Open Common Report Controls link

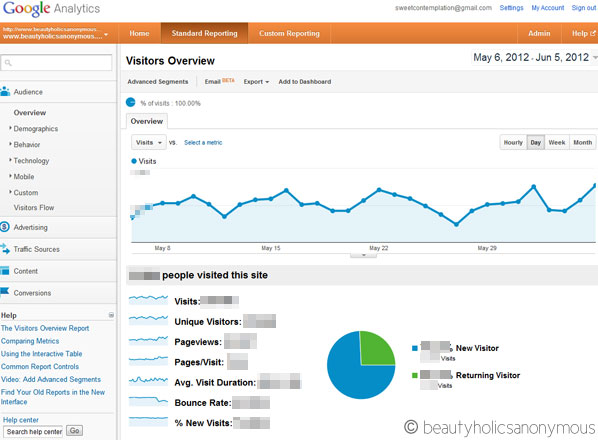tap(40, 366)
